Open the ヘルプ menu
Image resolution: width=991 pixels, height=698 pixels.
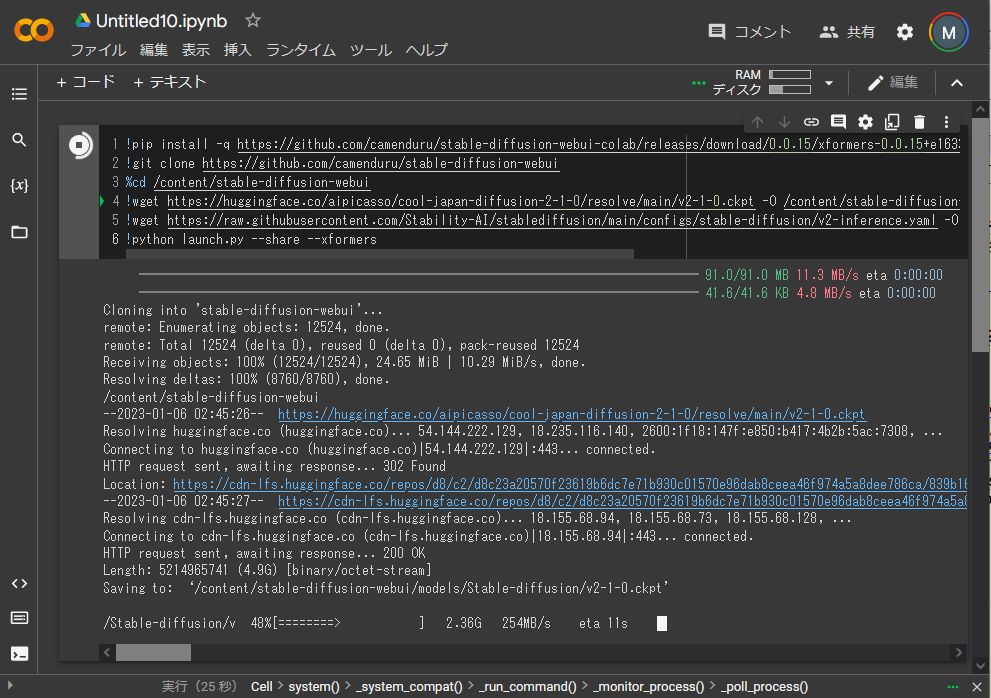427,50
